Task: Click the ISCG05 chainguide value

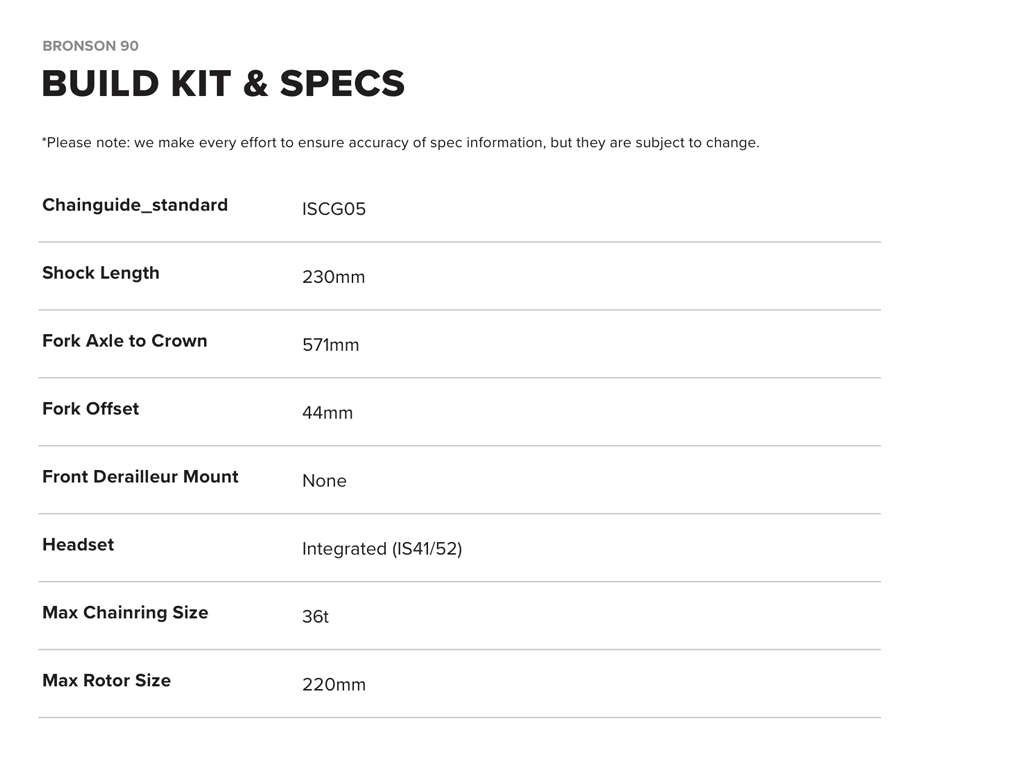Action: coord(334,209)
